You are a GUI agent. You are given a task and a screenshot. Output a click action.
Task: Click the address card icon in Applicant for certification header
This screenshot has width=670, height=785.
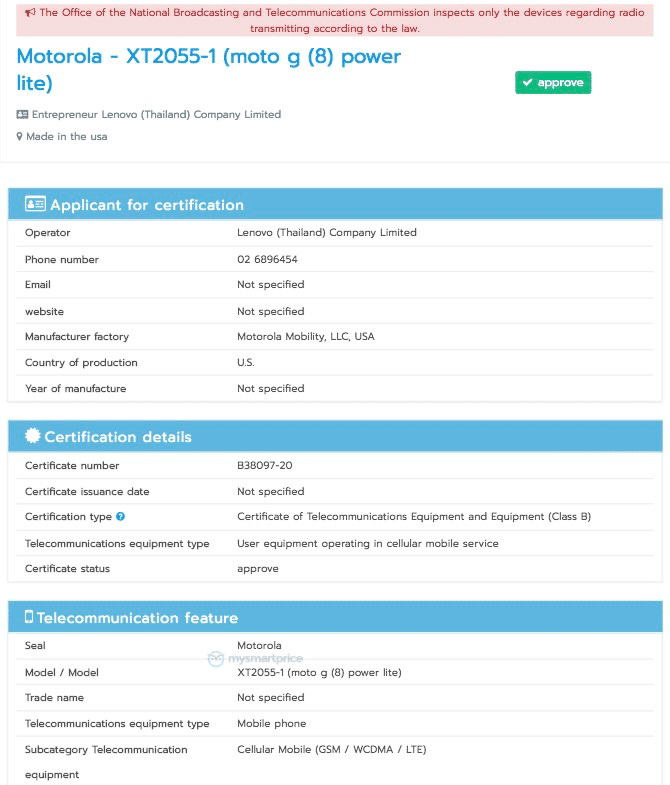point(35,204)
